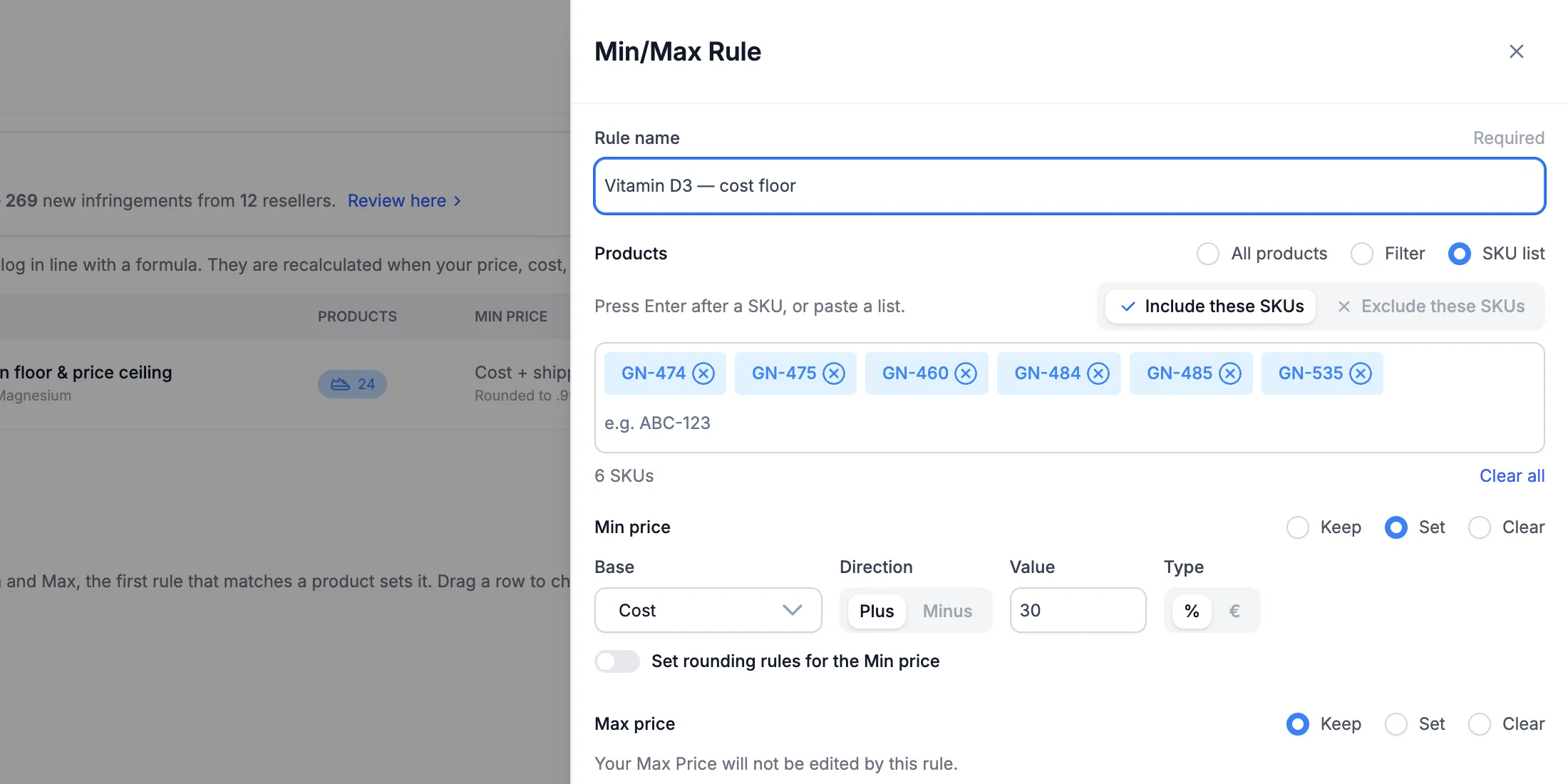Open the Review here link
Image resolution: width=1568 pixels, height=784 pixels.
click(404, 201)
